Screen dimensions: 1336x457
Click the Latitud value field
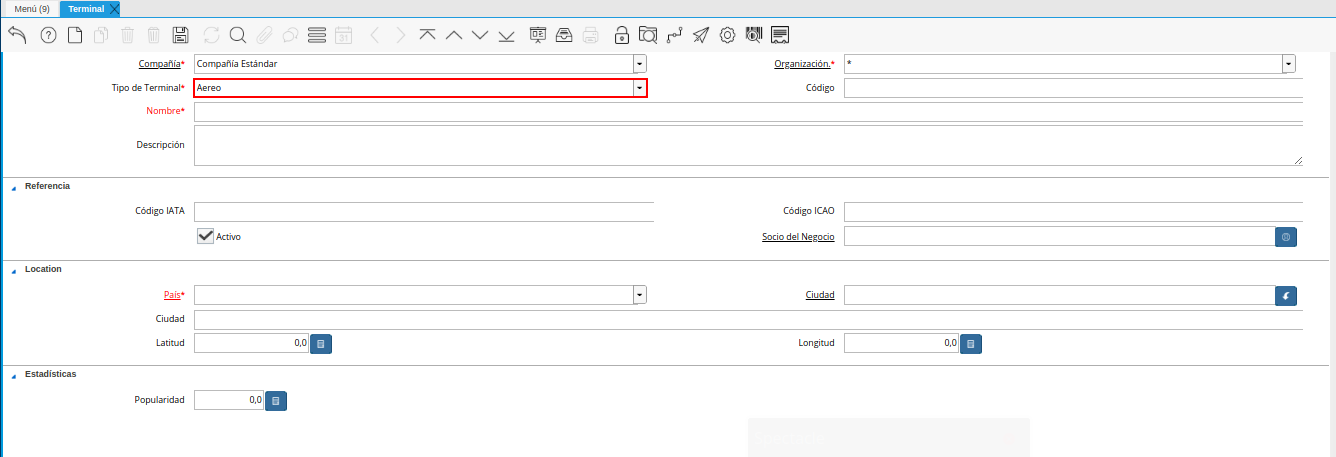tap(251, 344)
